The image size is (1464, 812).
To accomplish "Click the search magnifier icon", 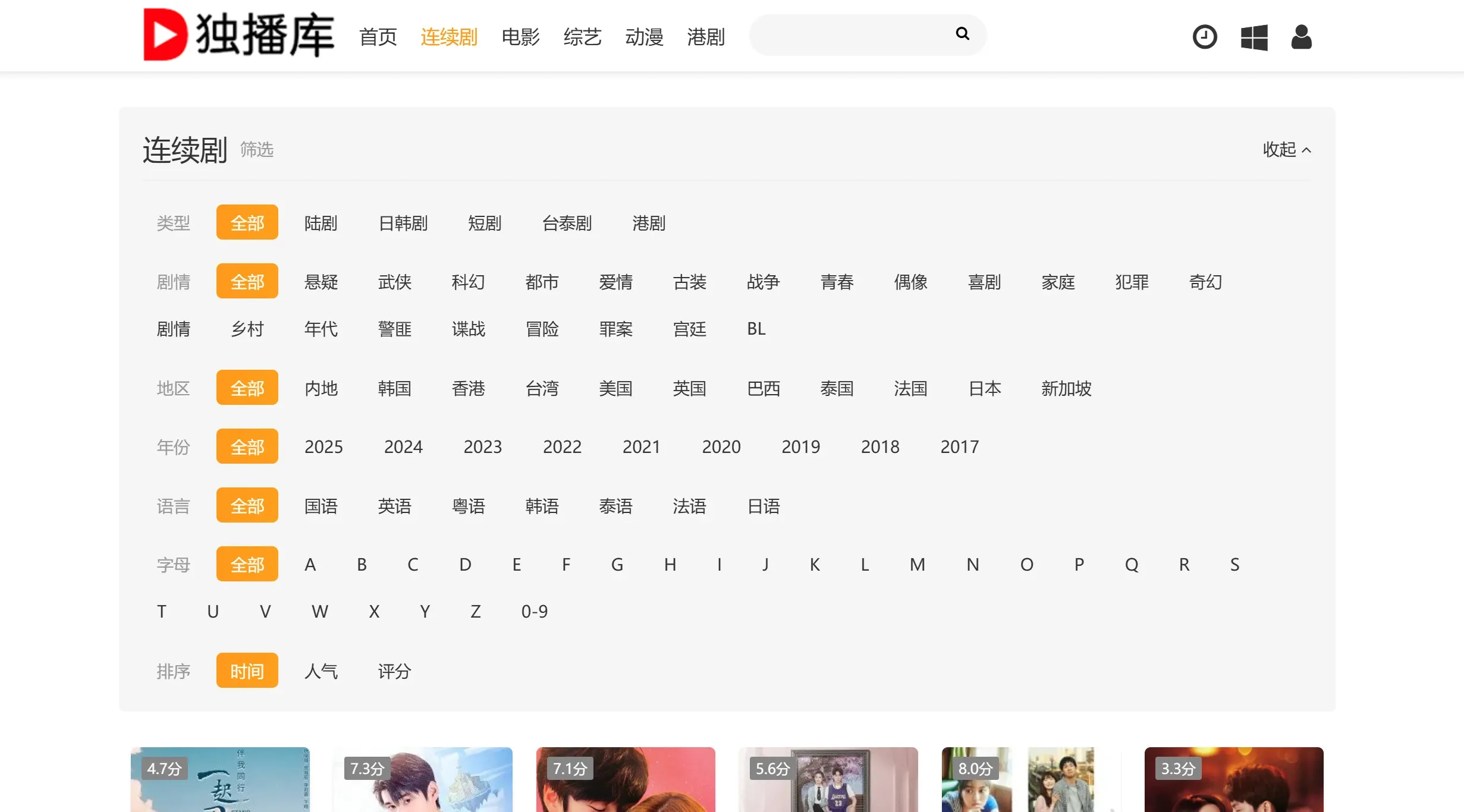I will click(x=962, y=34).
